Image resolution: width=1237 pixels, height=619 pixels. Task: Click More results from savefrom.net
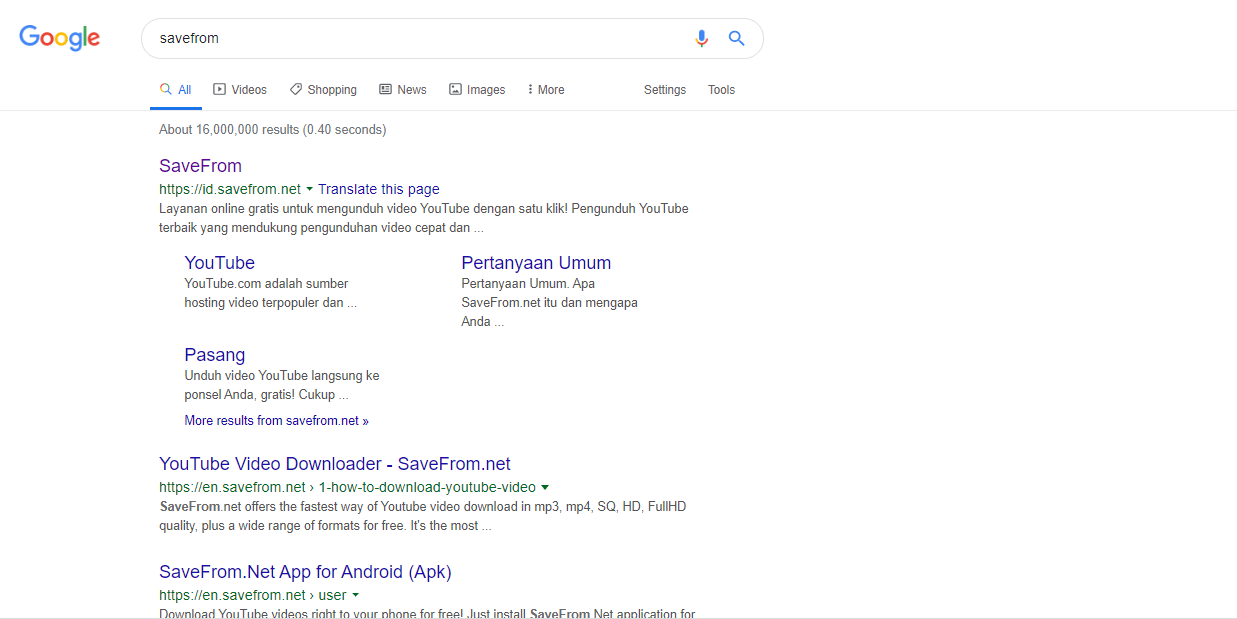(x=276, y=421)
